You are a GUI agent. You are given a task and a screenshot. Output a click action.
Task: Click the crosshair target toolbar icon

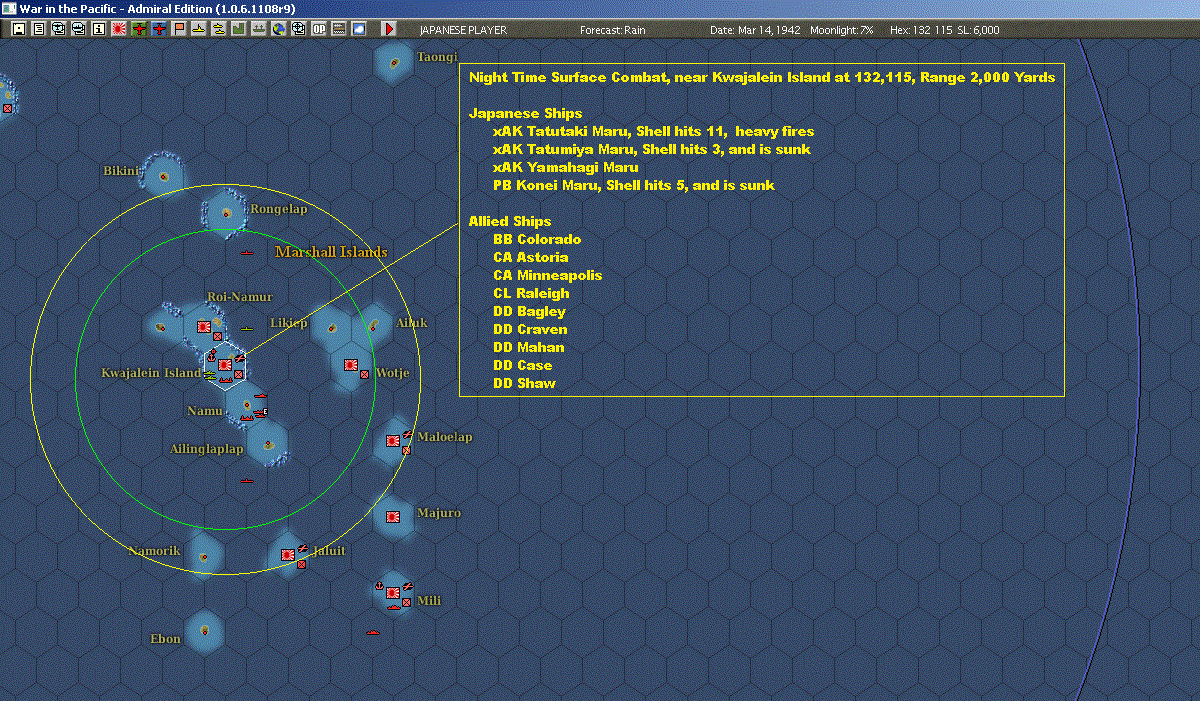(298, 29)
